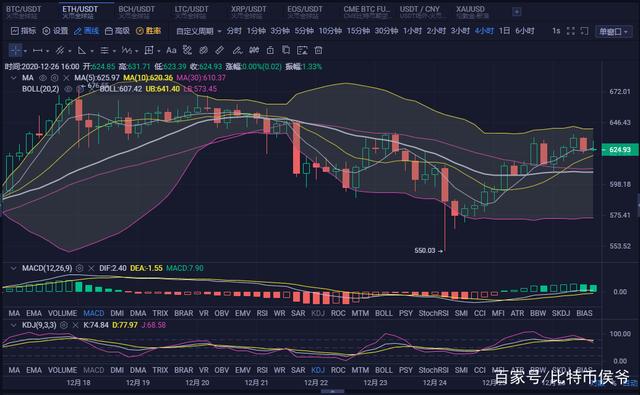
Task: Select the Aa text annotation tool
Action: (171, 50)
